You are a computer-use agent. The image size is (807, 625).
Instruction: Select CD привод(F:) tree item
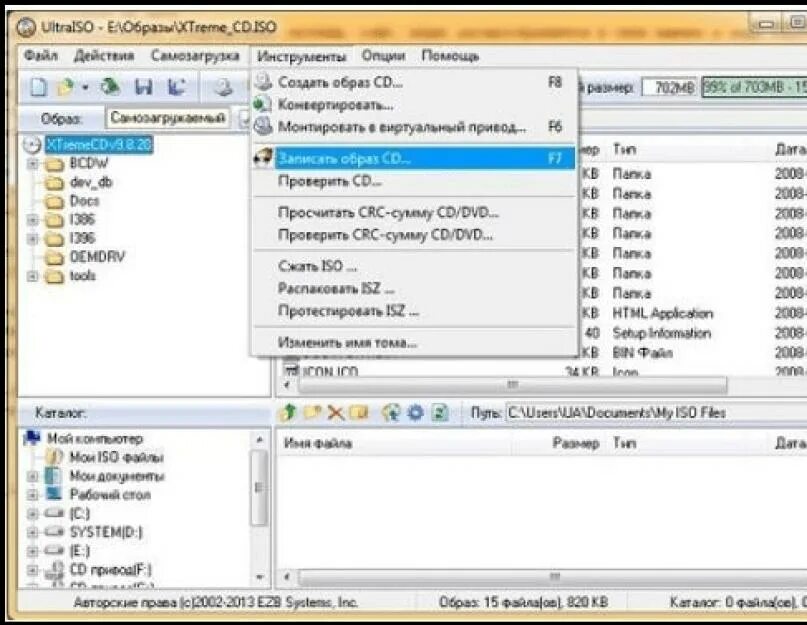click(x=111, y=570)
